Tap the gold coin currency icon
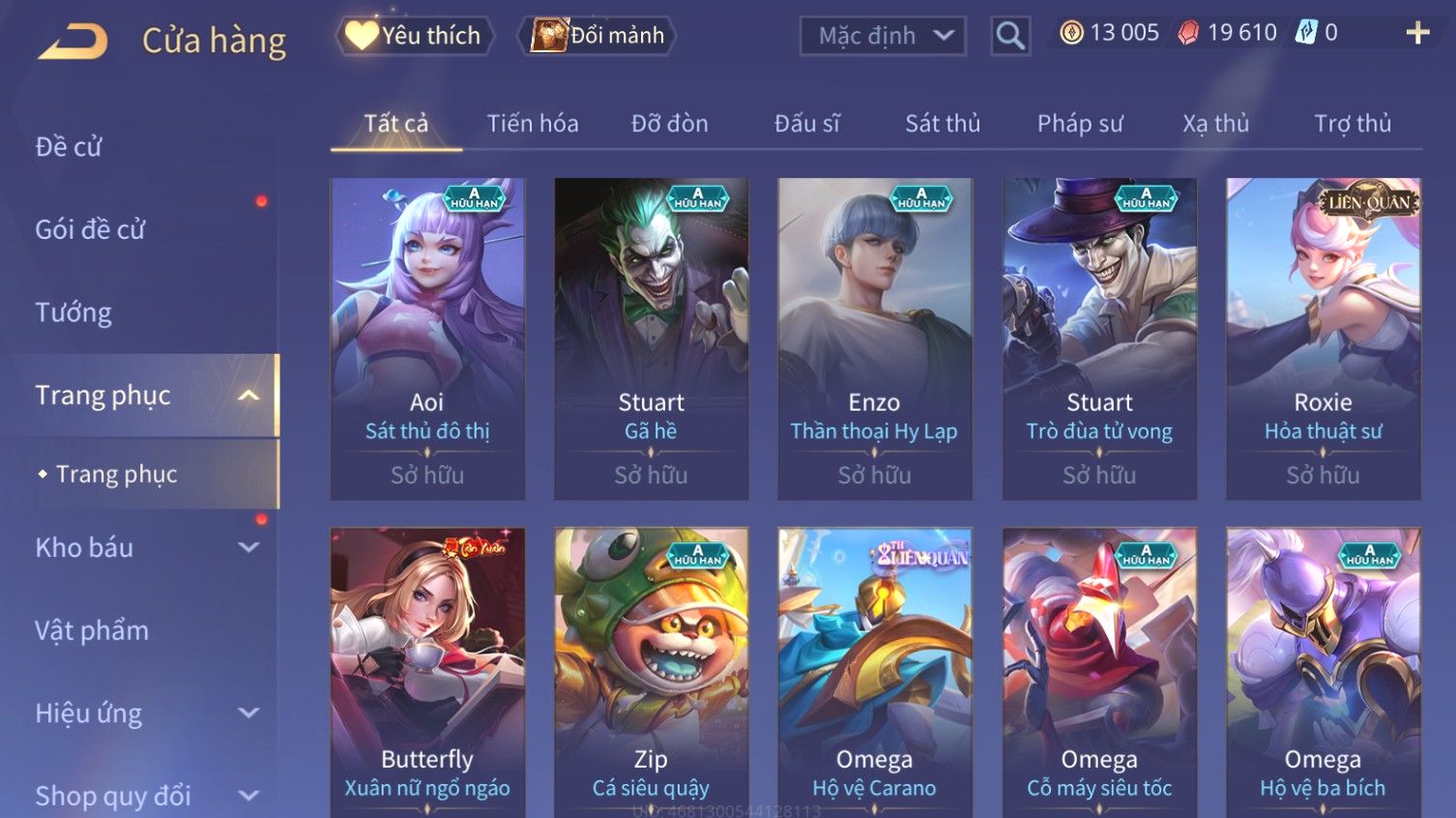The width and height of the screenshot is (1456, 818). [1071, 33]
